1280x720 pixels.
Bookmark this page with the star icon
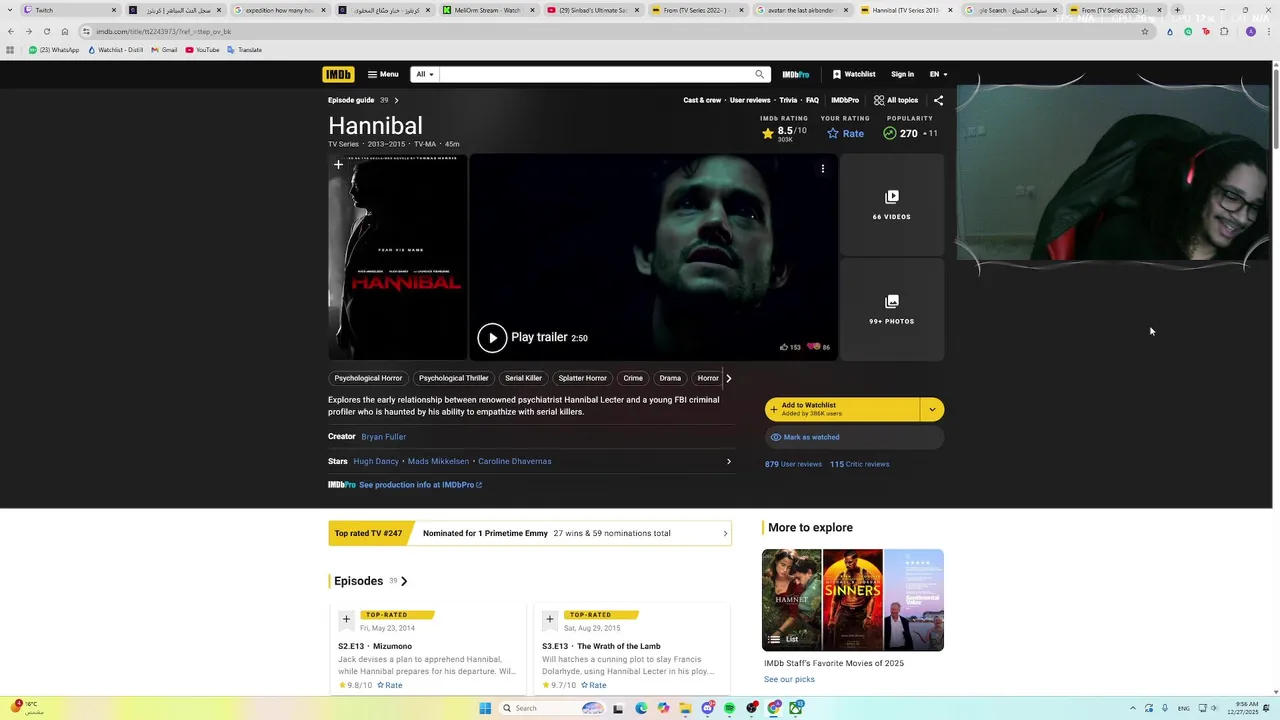pyautogui.click(x=1145, y=31)
